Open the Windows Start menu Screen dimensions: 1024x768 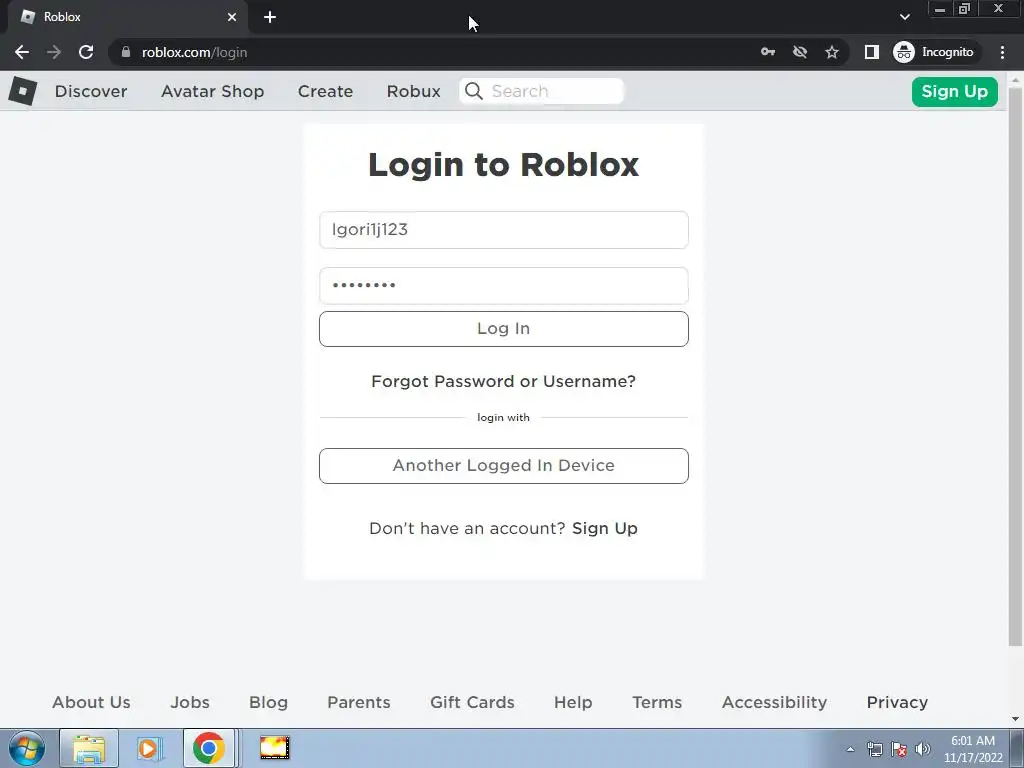27,748
